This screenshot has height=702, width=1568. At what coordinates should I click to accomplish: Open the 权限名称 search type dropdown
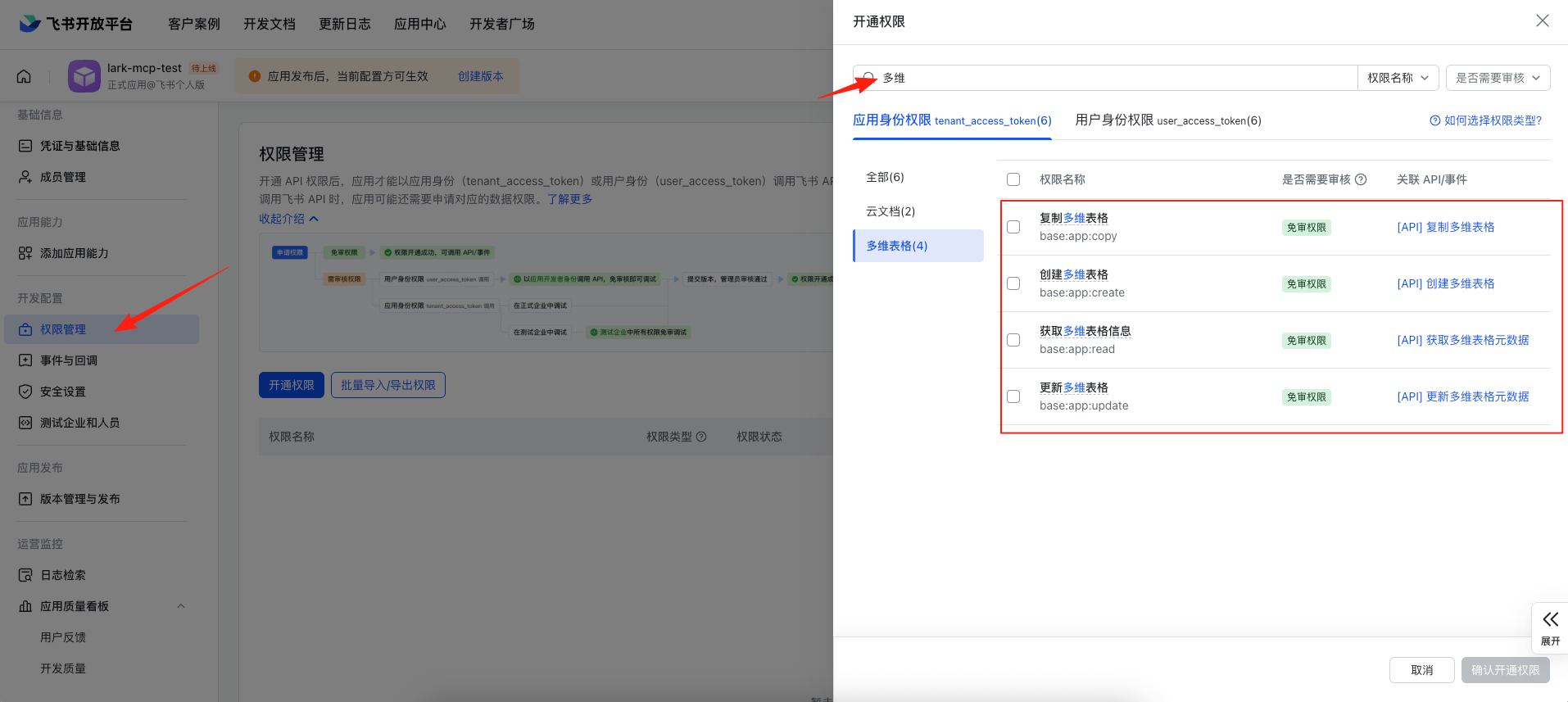pos(1398,78)
